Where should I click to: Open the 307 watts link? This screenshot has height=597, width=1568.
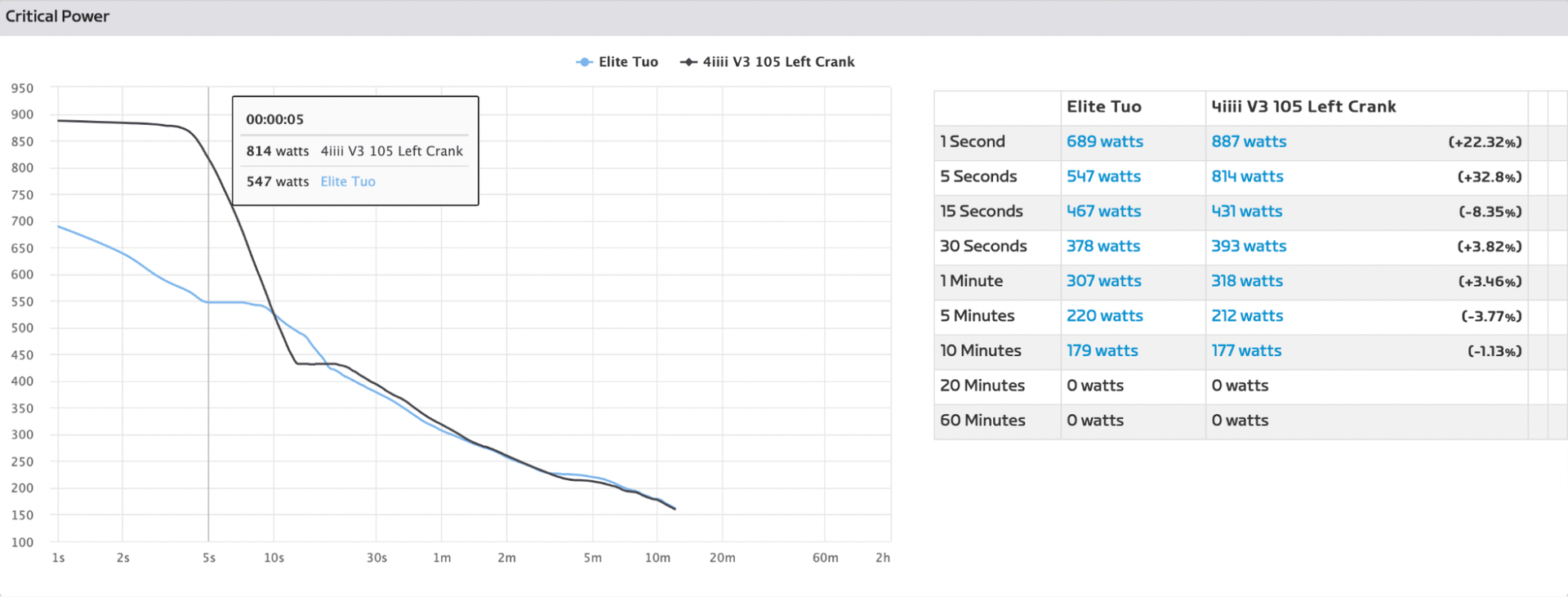[1103, 281]
